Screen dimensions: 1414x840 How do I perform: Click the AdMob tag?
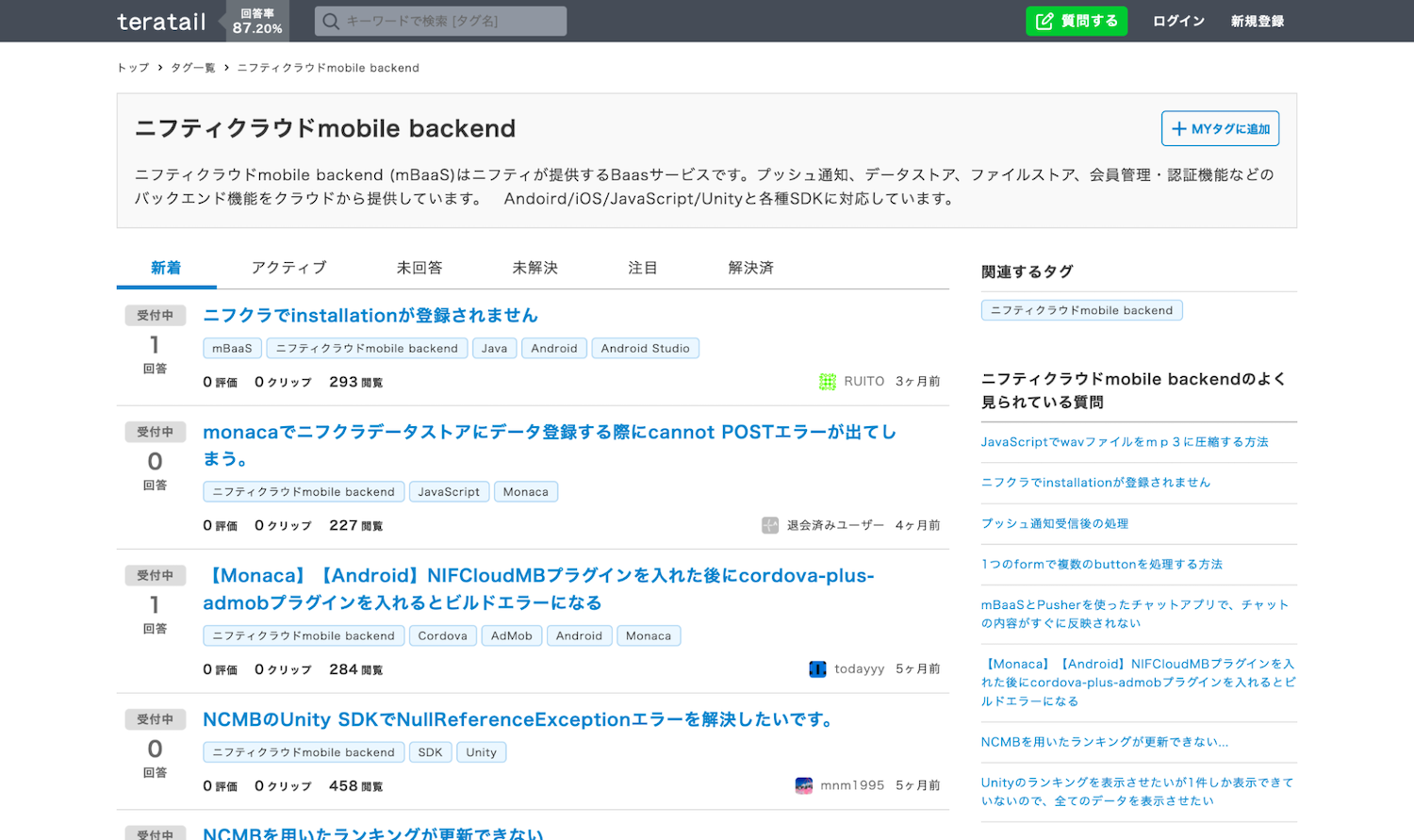[512, 635]
